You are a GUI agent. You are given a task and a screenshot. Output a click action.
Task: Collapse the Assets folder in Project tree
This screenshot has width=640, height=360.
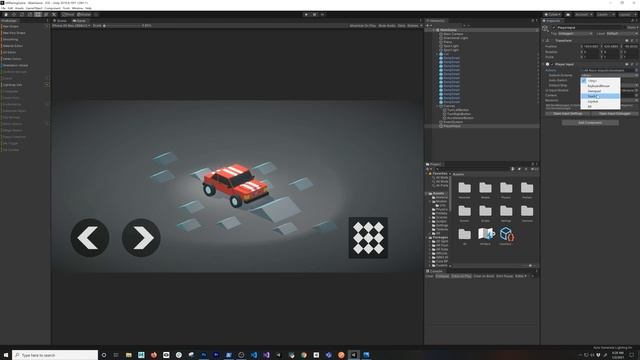click(x=427, y=193)
